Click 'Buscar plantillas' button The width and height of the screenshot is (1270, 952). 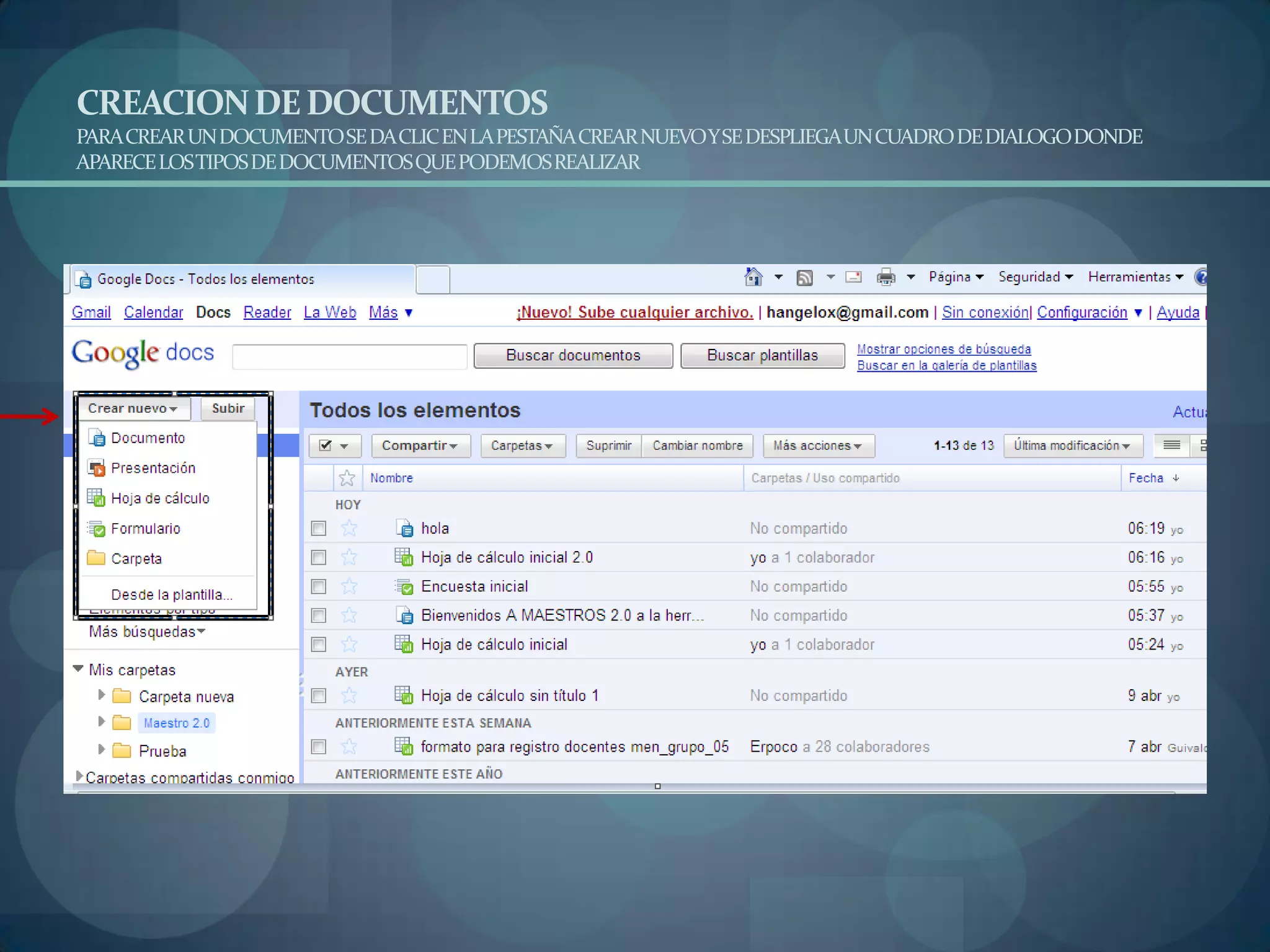[763, 356]
